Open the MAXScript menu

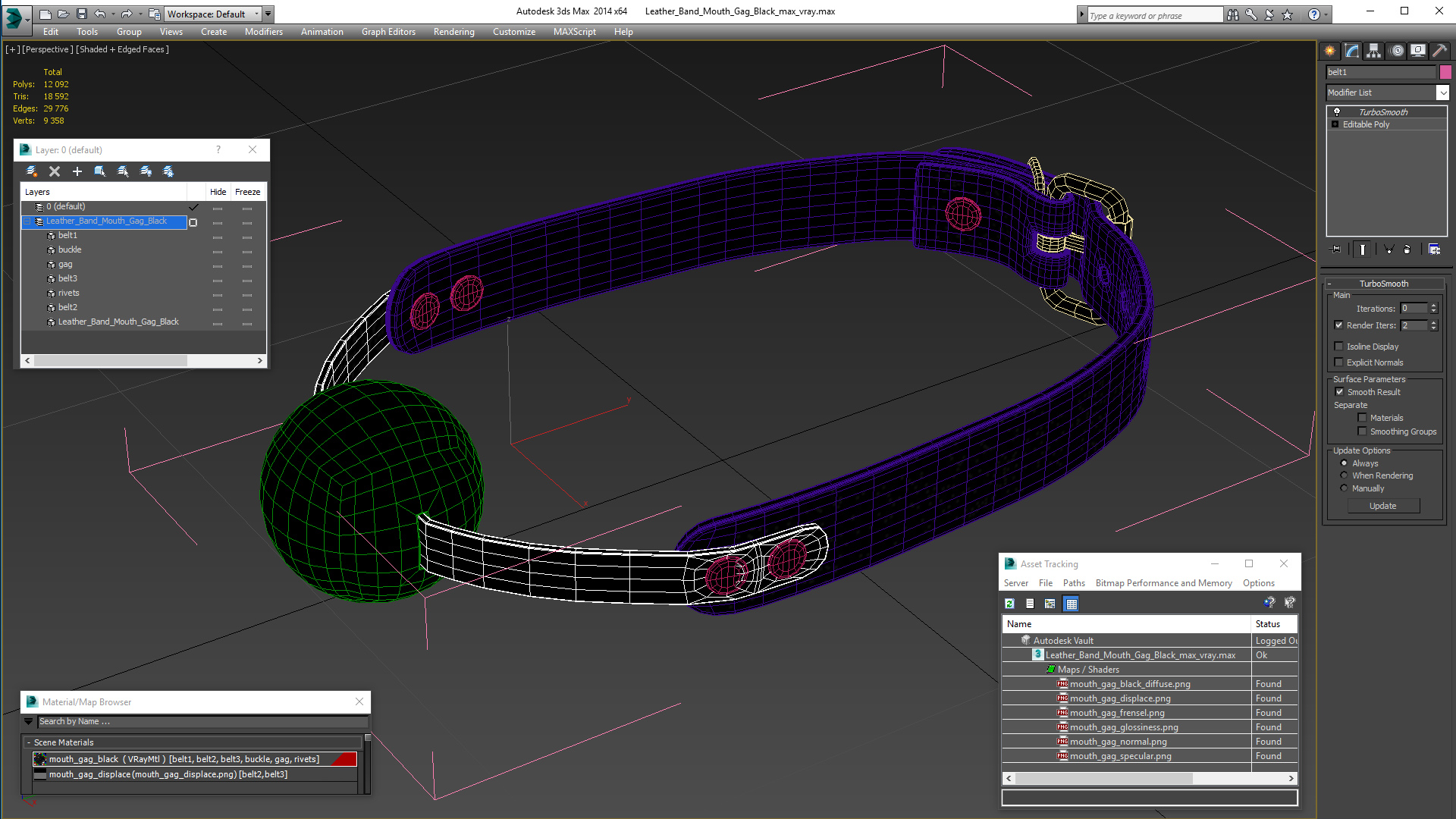[574, 32]
